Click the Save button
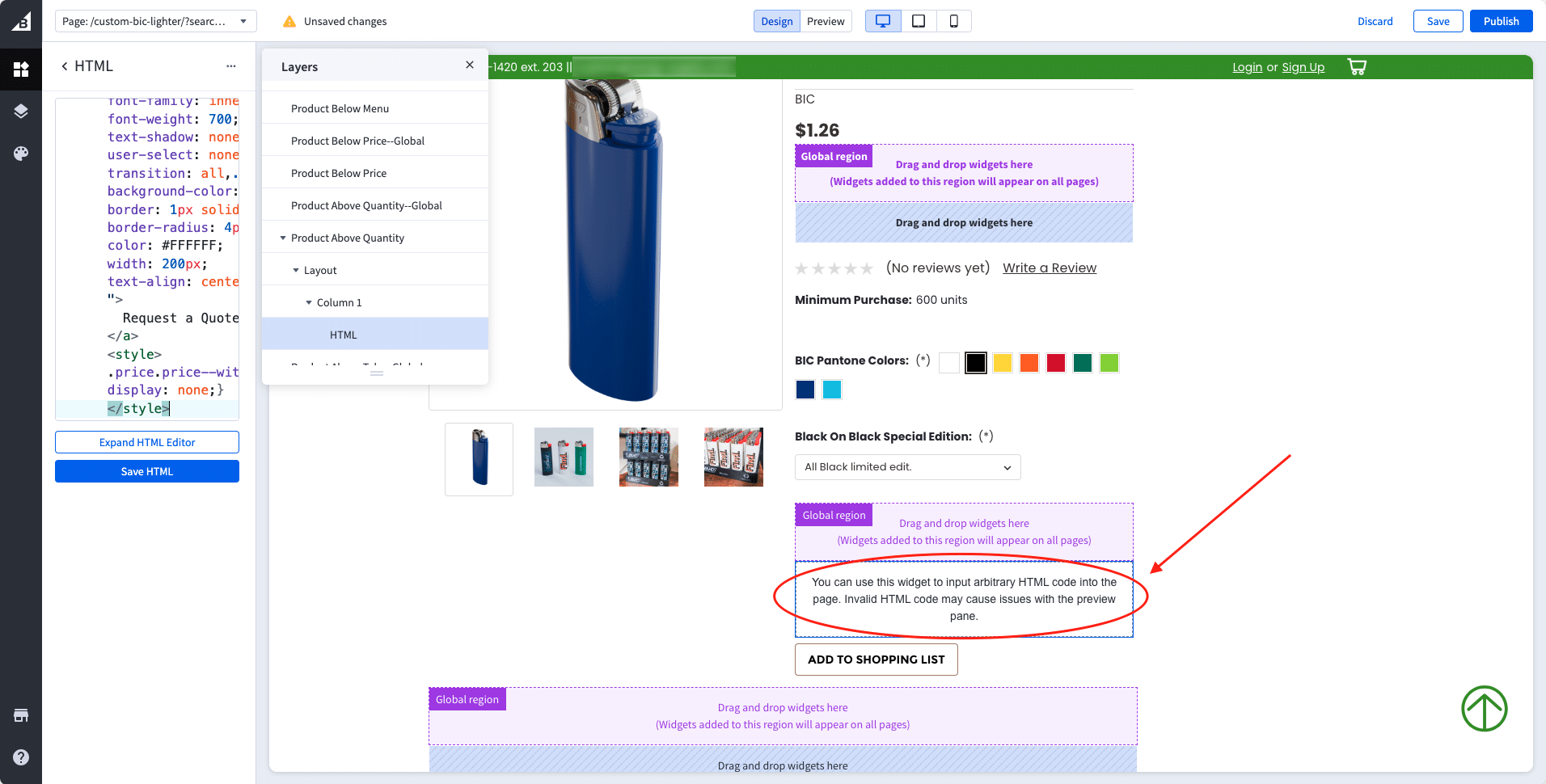This screenshot has height=784, width=1546. (x=1438, y=21)
